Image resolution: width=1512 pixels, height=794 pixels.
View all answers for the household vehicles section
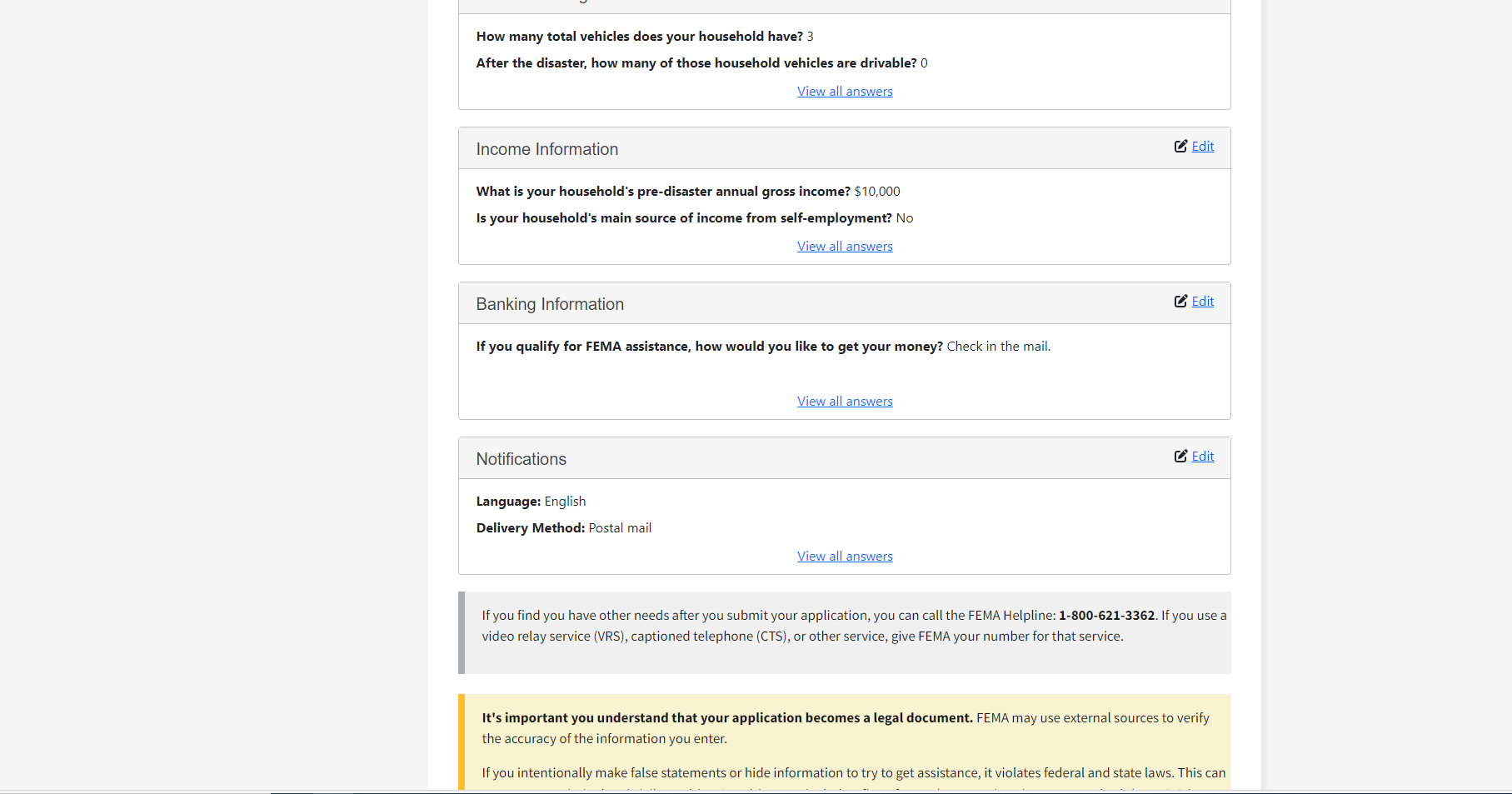point(845,92)
